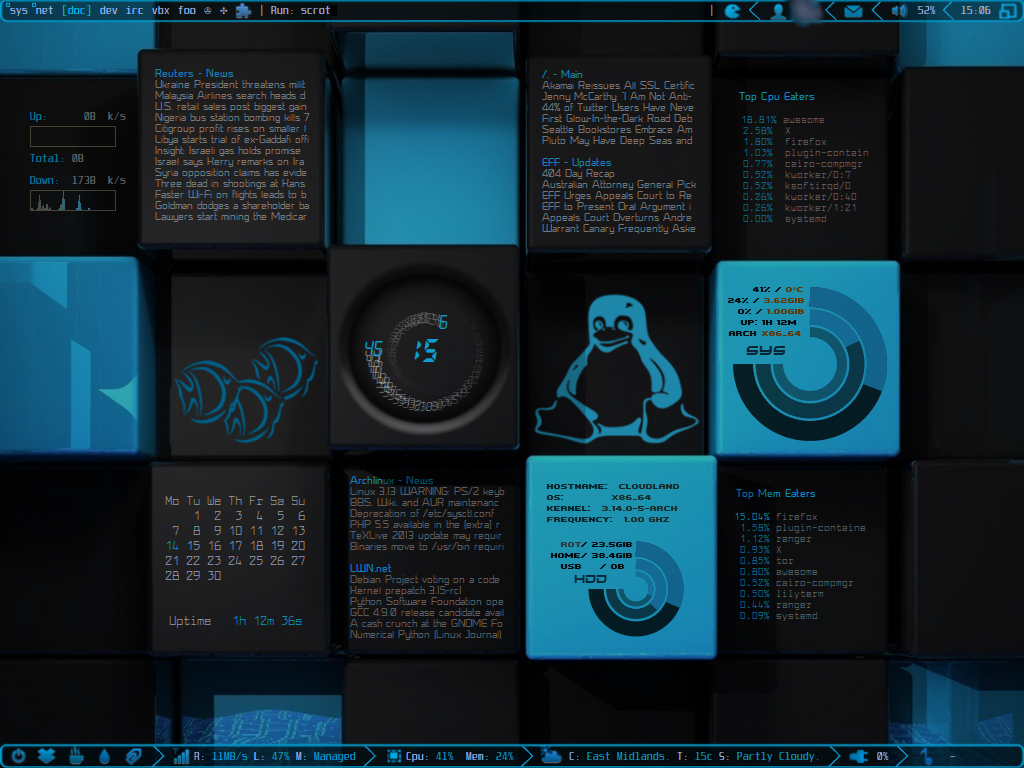Click the water drop icon in the bottom bar

tap(105, 756)
